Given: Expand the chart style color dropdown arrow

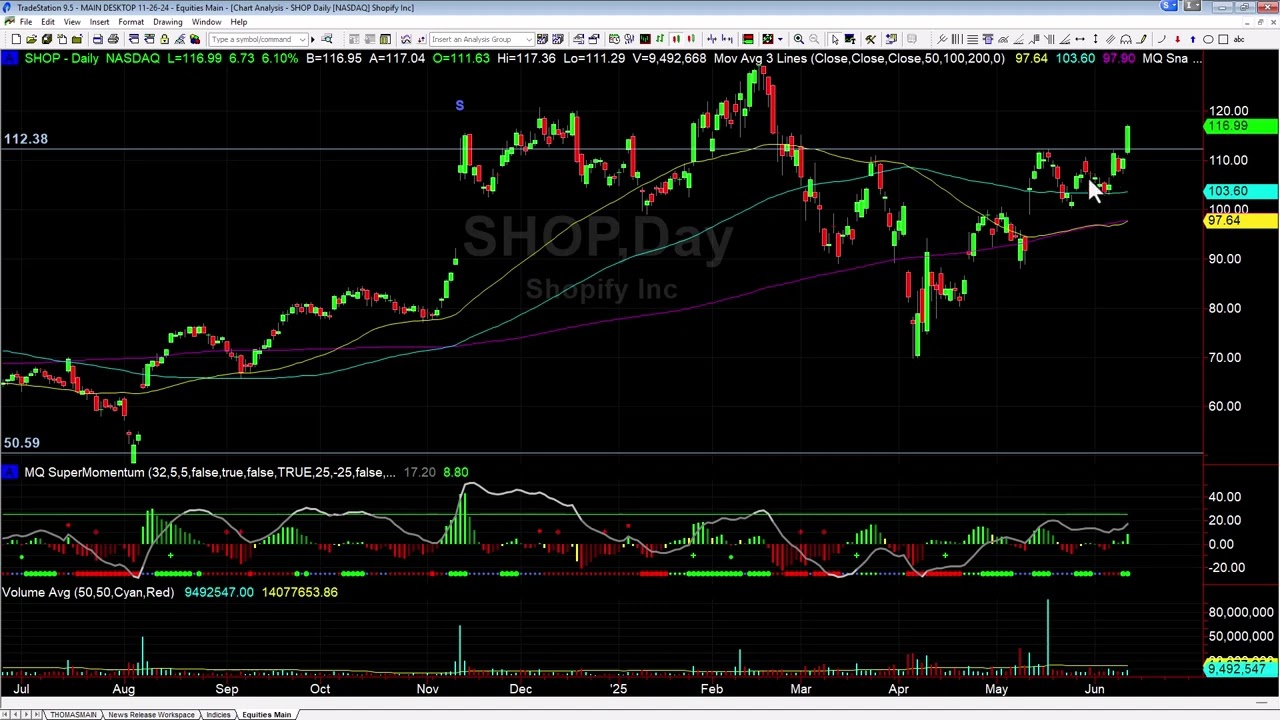Looking at the screenshot, I should 780,39.
